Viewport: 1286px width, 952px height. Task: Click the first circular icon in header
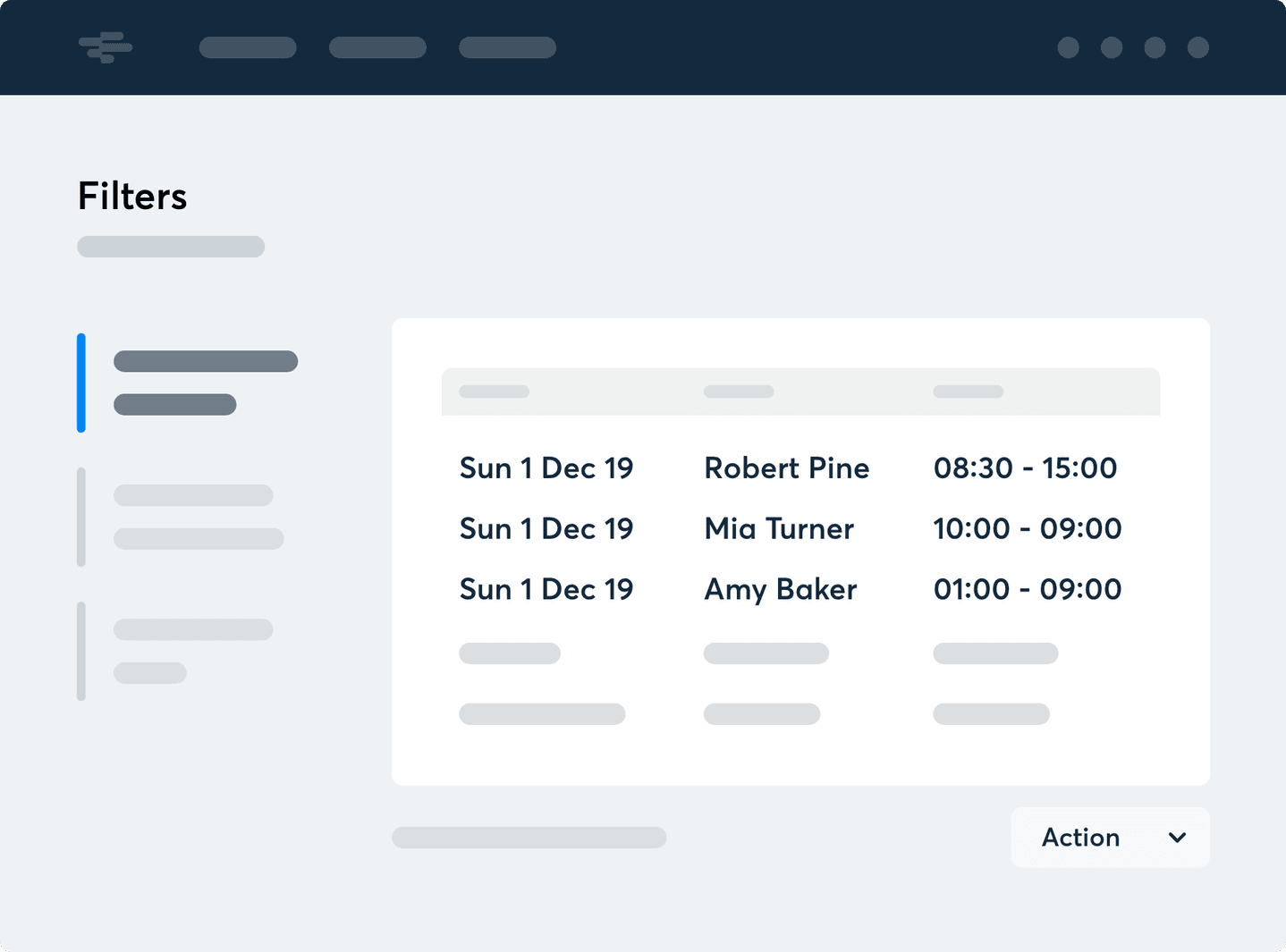[1068, 47]
